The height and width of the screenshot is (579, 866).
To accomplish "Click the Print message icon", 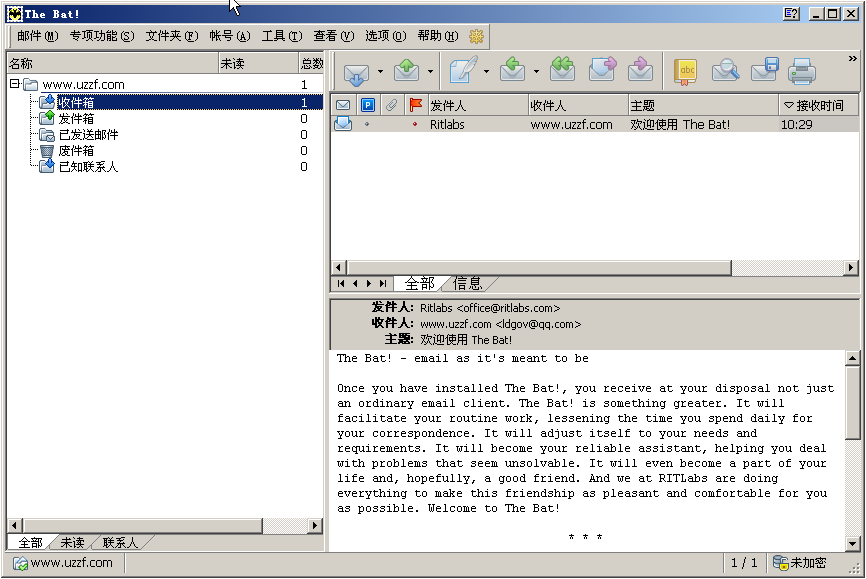I will point(802,71).
